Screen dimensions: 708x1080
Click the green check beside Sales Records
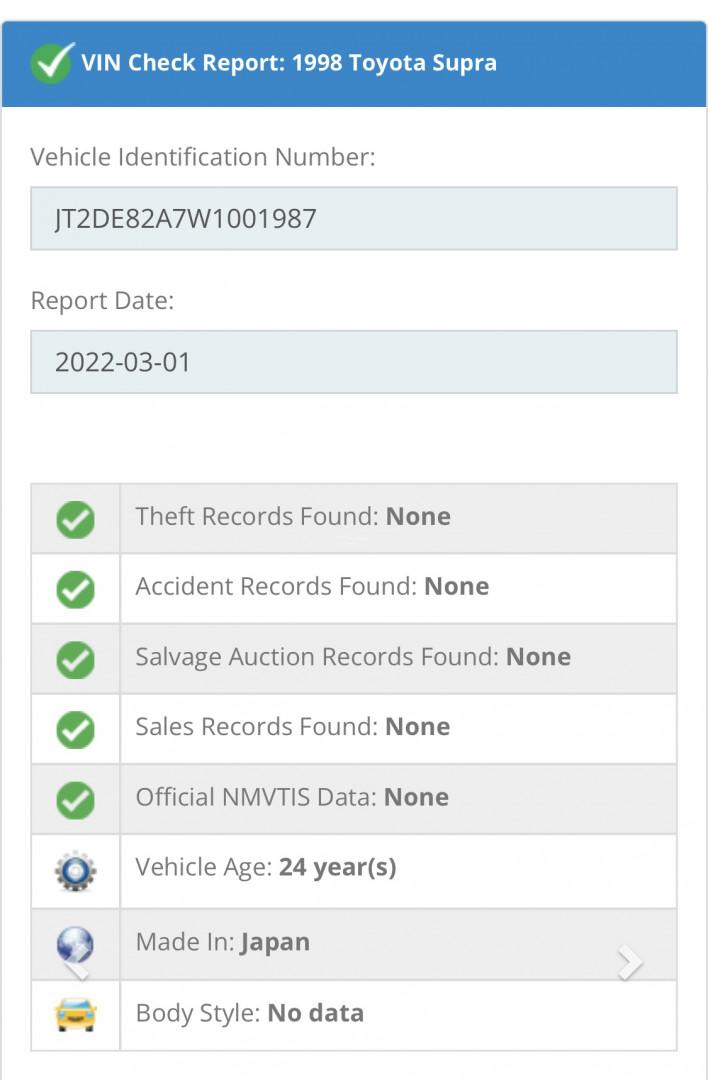(75, 729)
